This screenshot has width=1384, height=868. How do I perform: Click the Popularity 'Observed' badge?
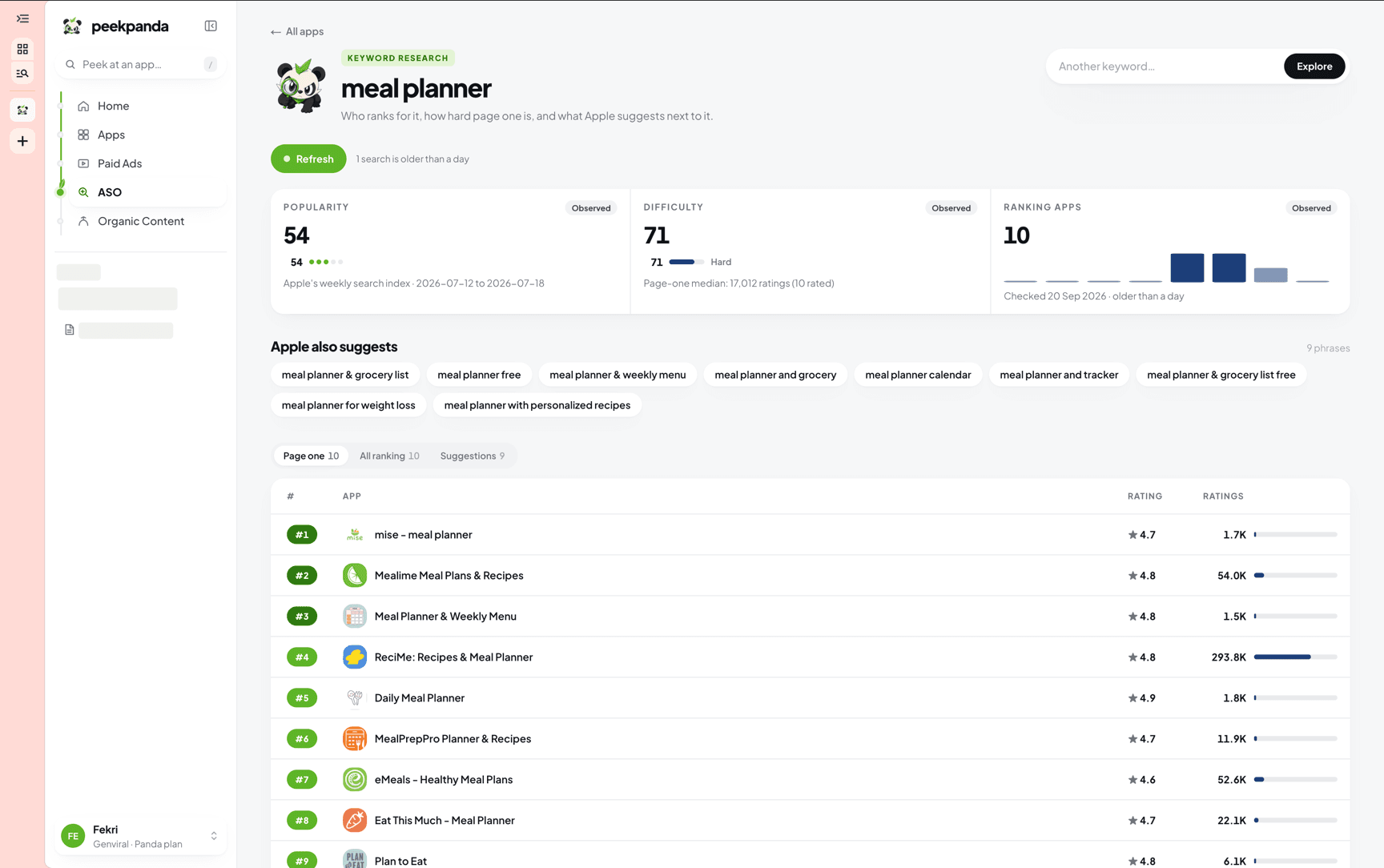[x=591, y=208]
